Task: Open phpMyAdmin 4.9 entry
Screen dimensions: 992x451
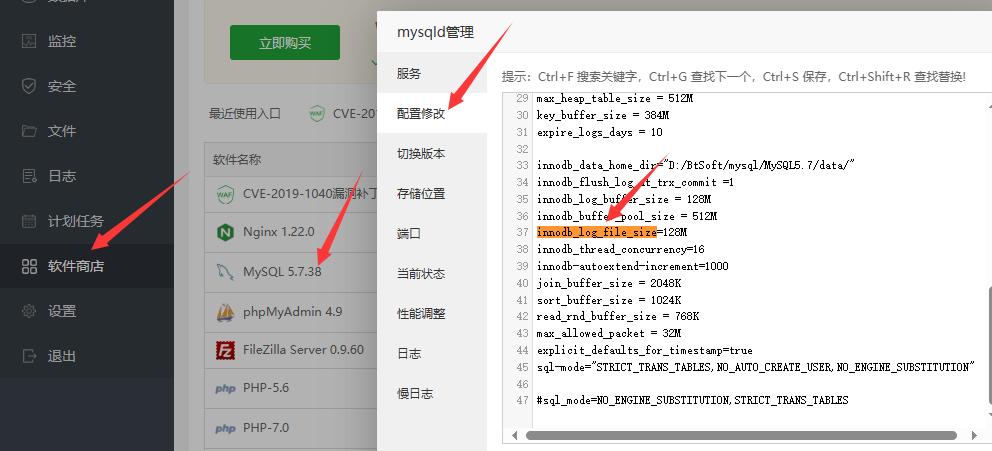Action: [x=292, y=312]
